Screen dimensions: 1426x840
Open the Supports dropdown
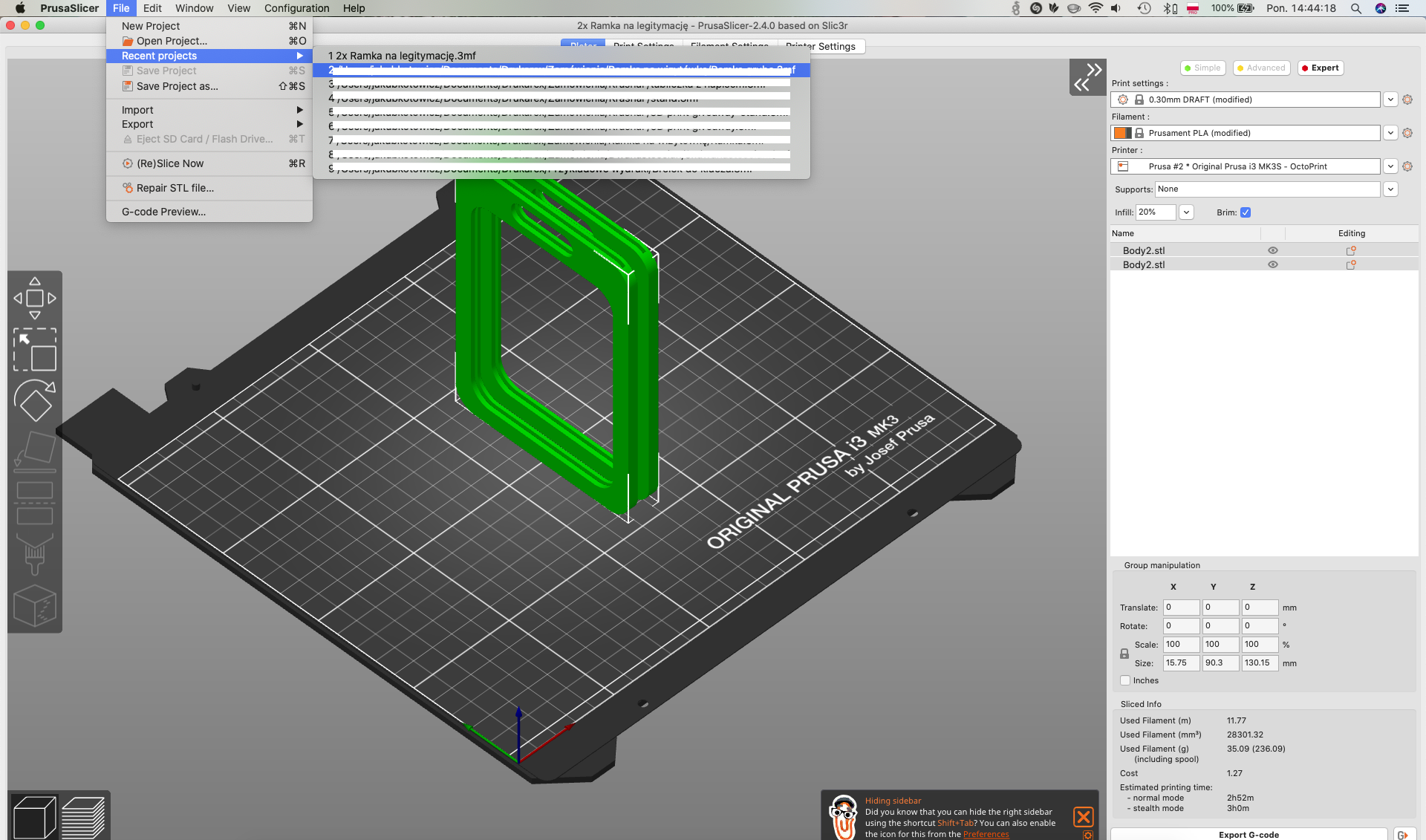coord(1390,189)
